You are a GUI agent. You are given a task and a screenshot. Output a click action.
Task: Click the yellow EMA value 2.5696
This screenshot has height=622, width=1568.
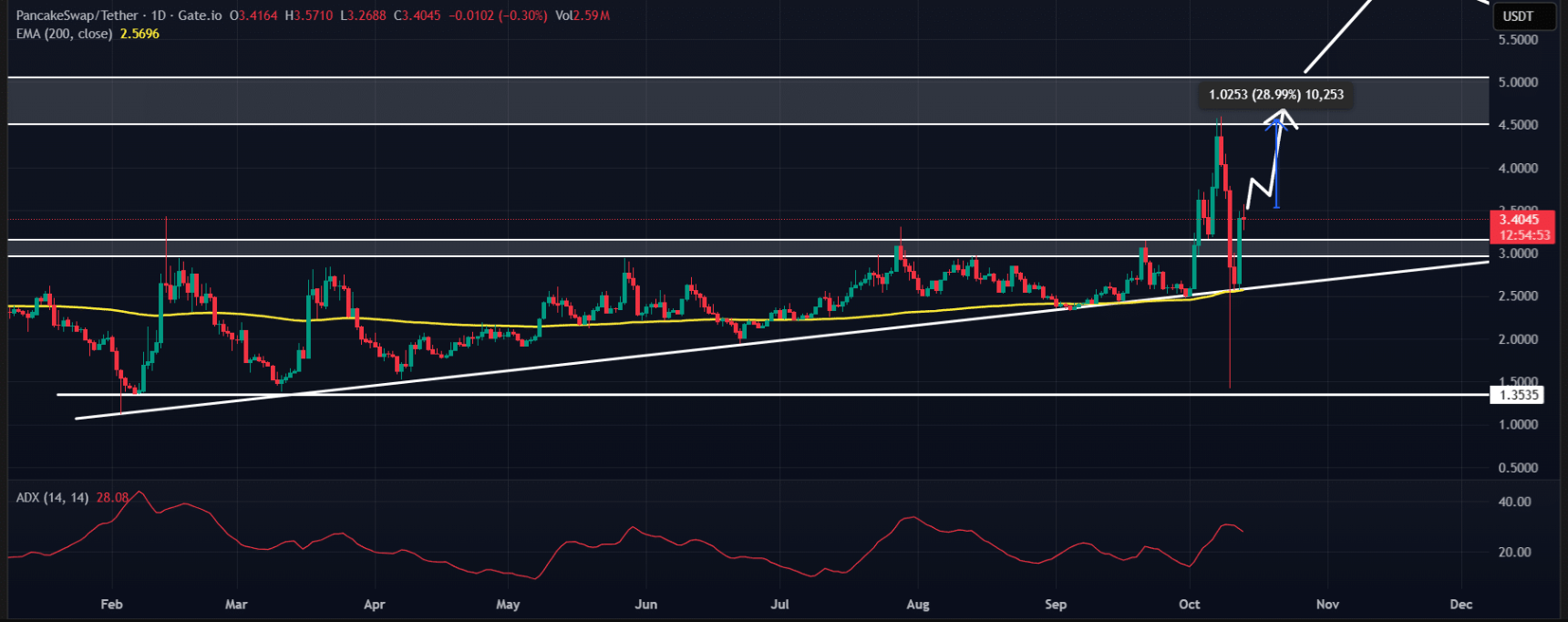tap(139, 34)
